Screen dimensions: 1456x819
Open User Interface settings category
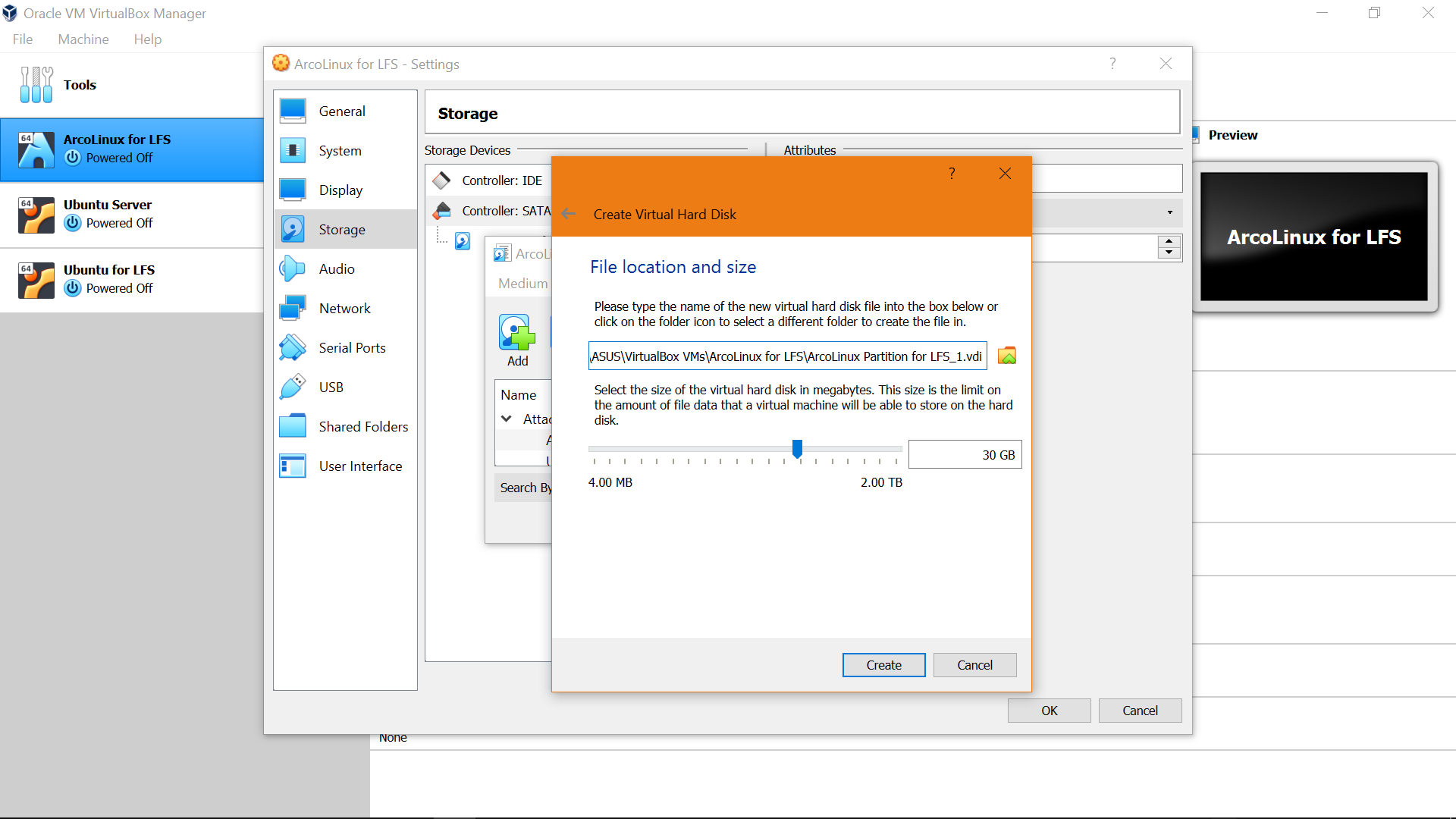pos(345,466)
